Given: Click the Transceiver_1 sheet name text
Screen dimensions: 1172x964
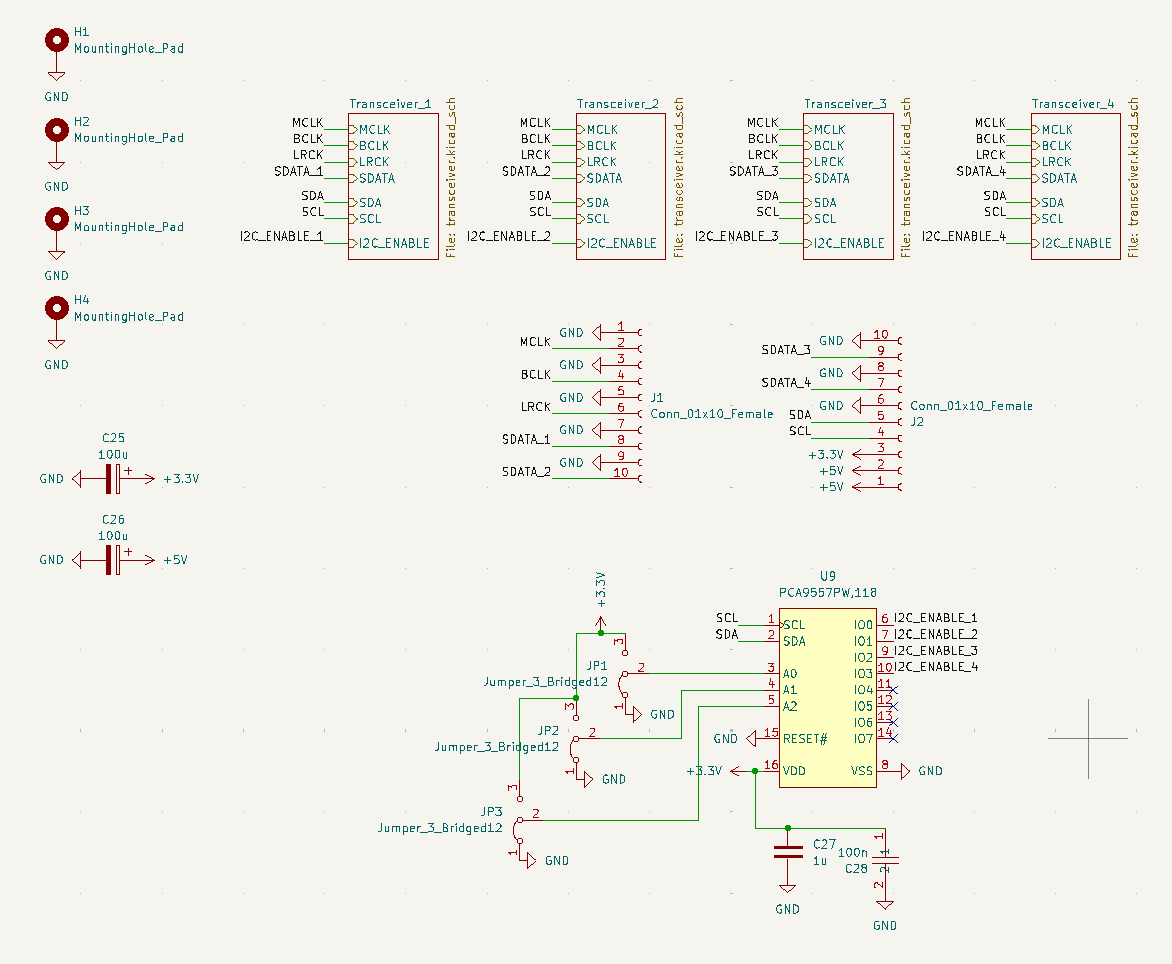Looking at the screenshot, I should pyautogui.click(x=390, y=104).
